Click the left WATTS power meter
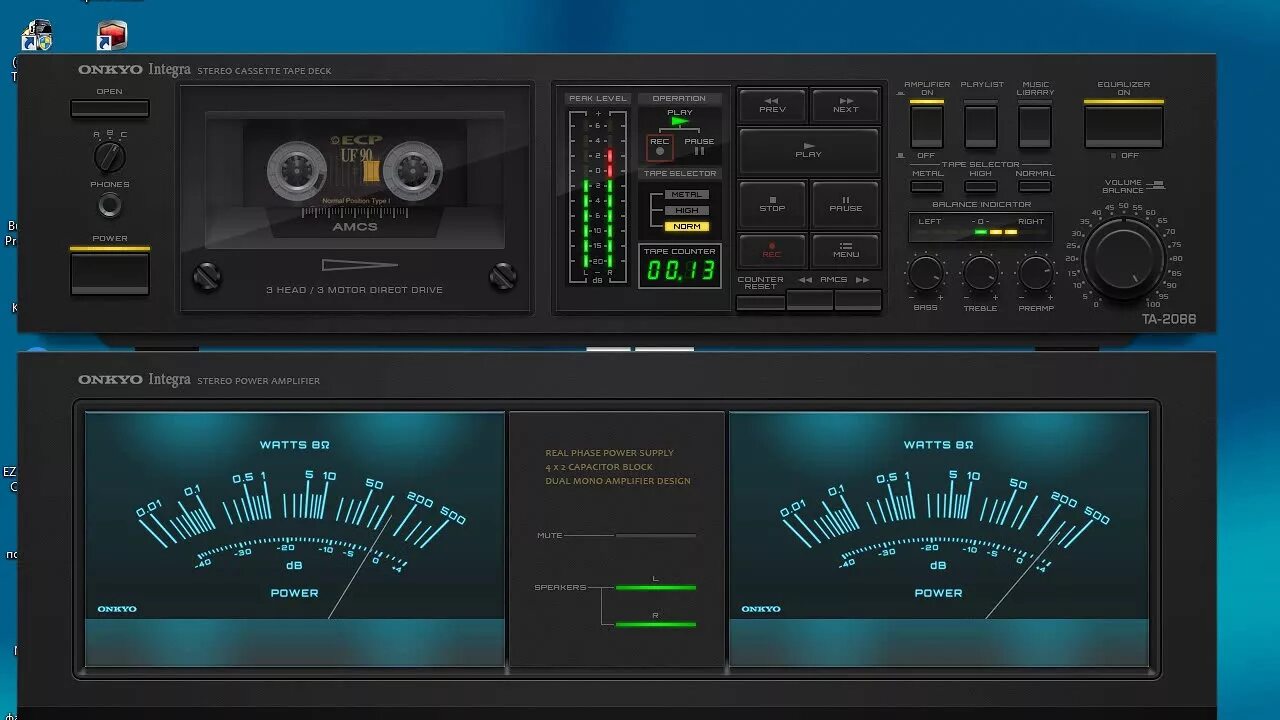1280x720 pixels. pyautogui.click(x=295, y=538)
